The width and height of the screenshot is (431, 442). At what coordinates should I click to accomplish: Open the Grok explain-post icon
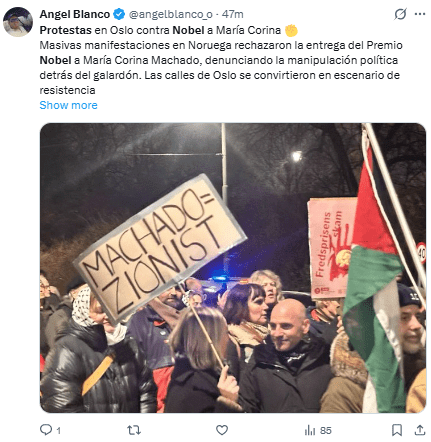pos(400,14)
